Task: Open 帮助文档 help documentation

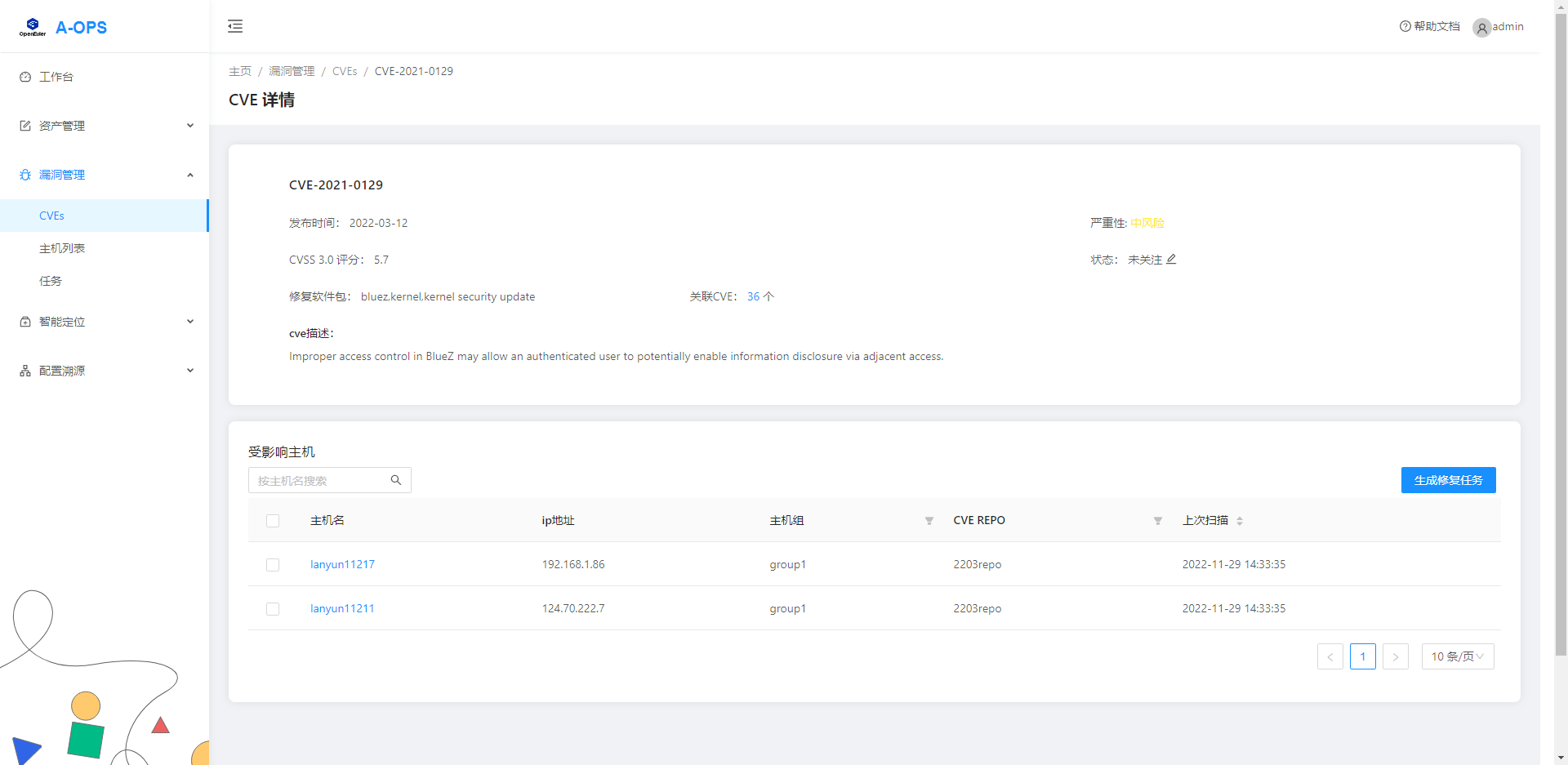Action: coord(1430,26)
